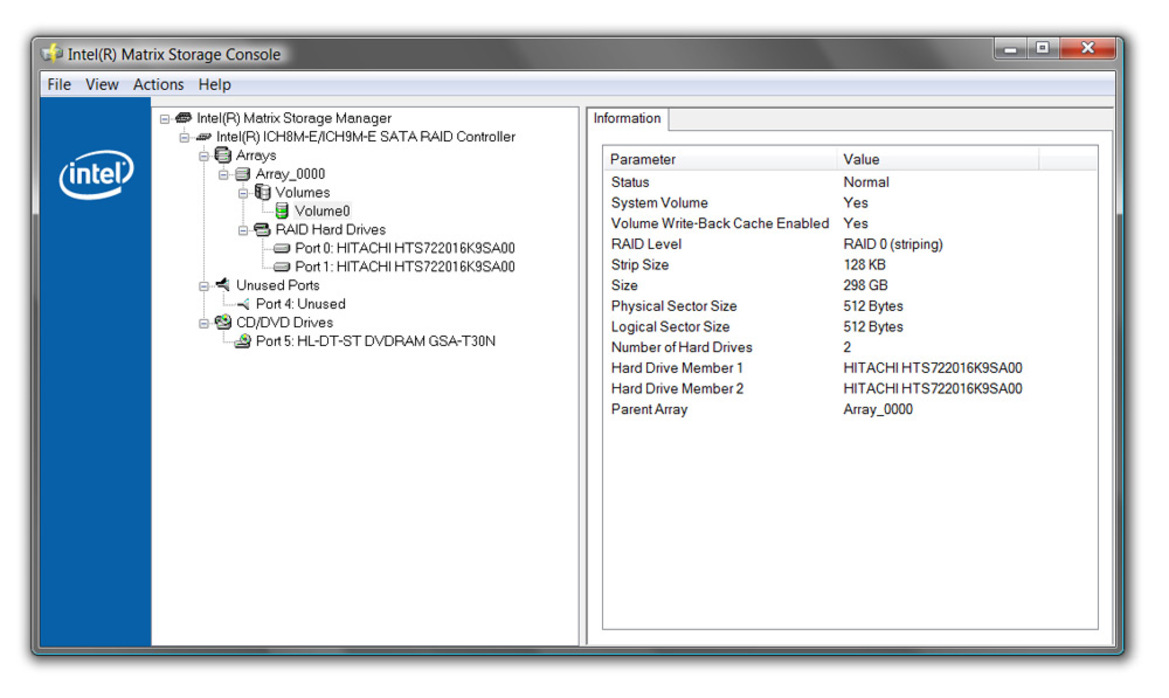Click the "RAID 0 (striping)" value
This screenshot has height=698, width=1169.
pyautogui.click(x=892, y=244)
